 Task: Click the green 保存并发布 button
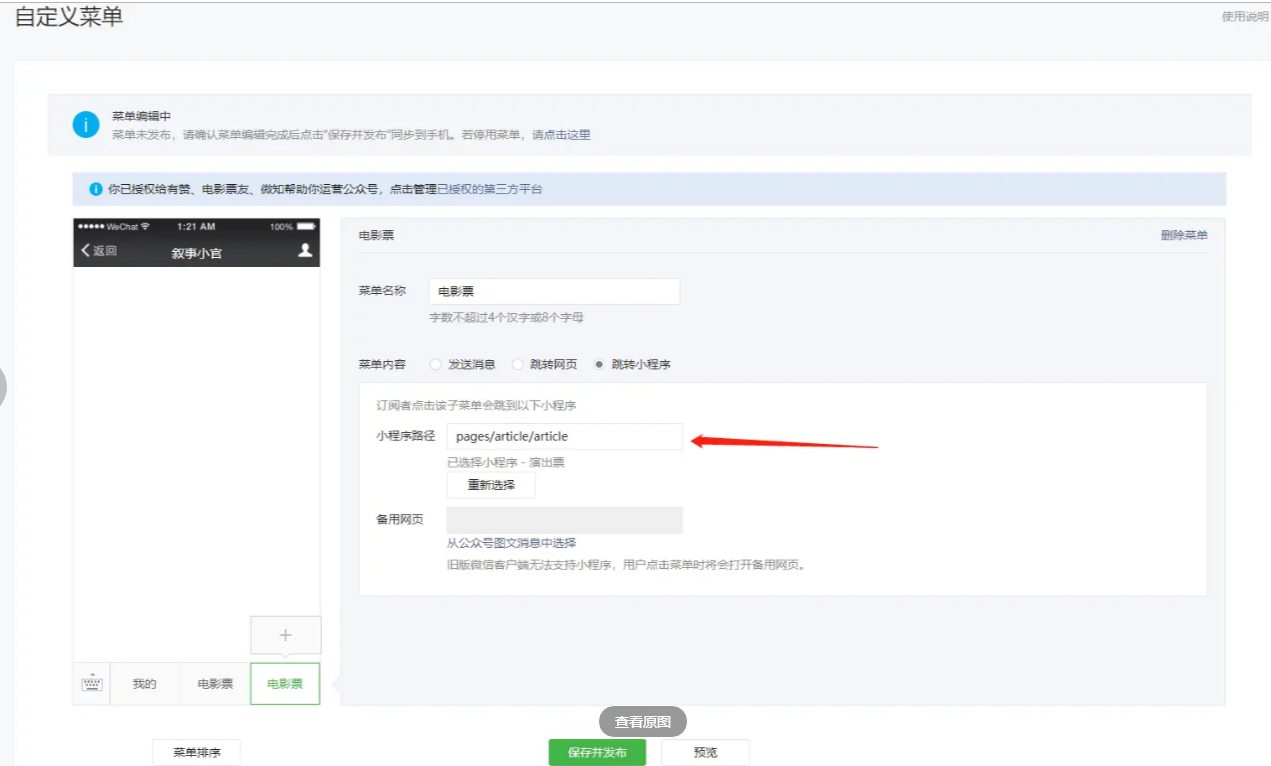pos(597,752)
